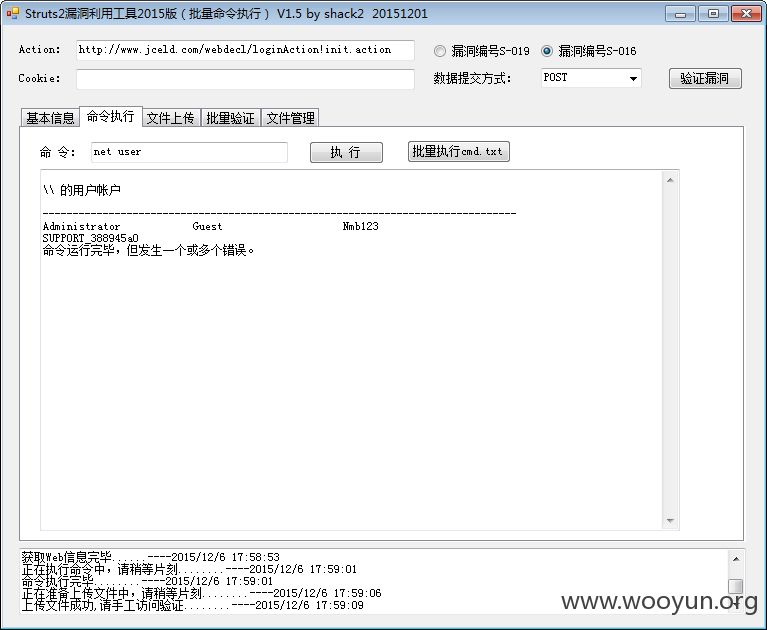Click the 命令运行完毕 result message line
This screenshot has height=630, width=767.
point(149,250)
